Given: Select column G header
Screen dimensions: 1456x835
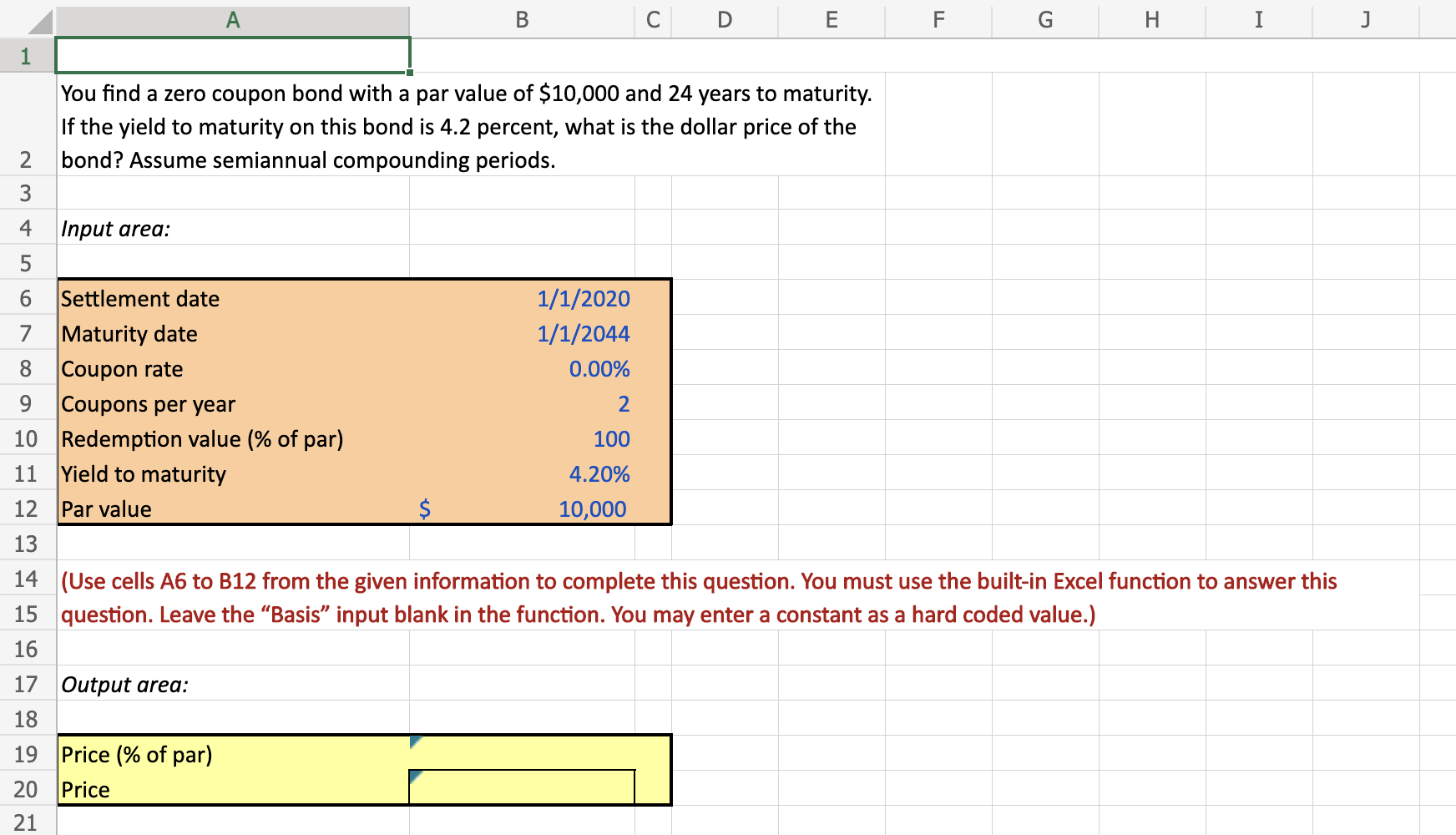Looking at the screenshot, I should [x=1045, y=19].
